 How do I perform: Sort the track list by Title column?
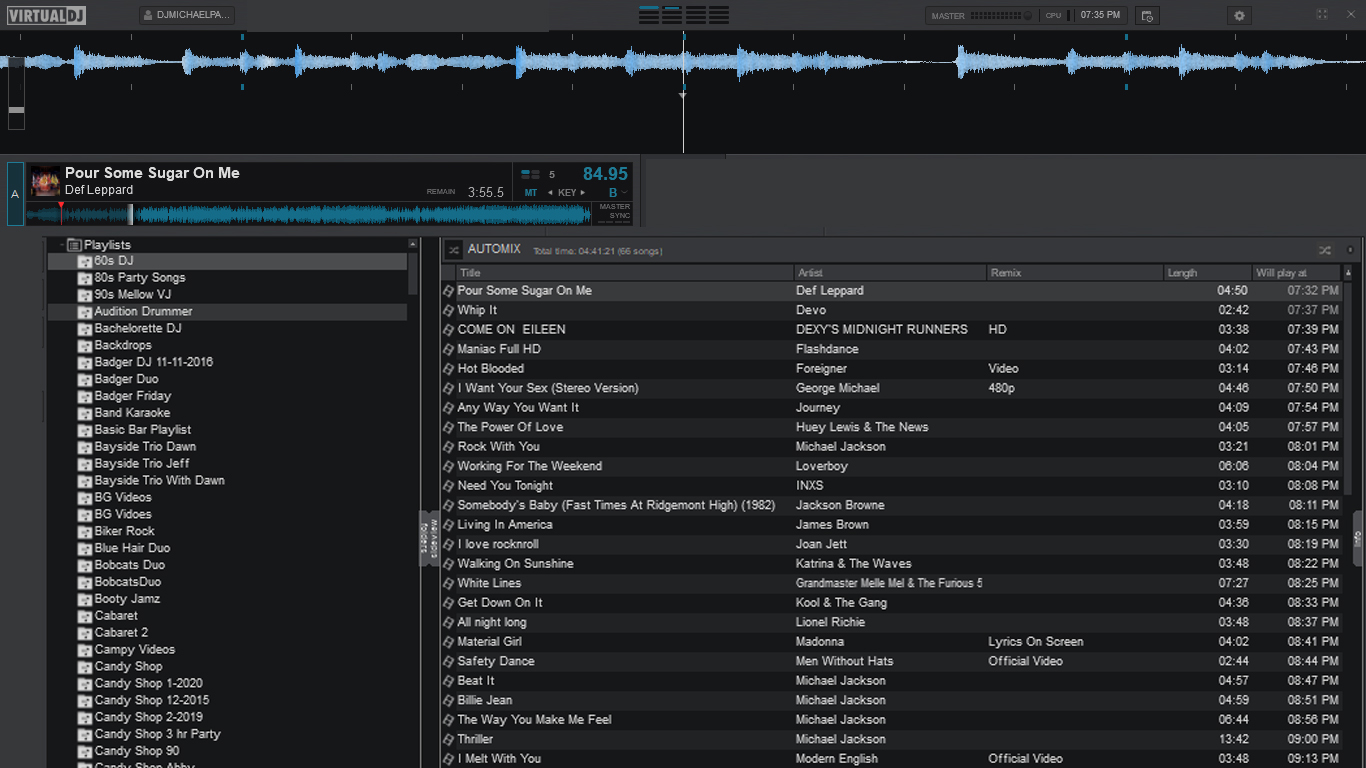tap(625, 273)
